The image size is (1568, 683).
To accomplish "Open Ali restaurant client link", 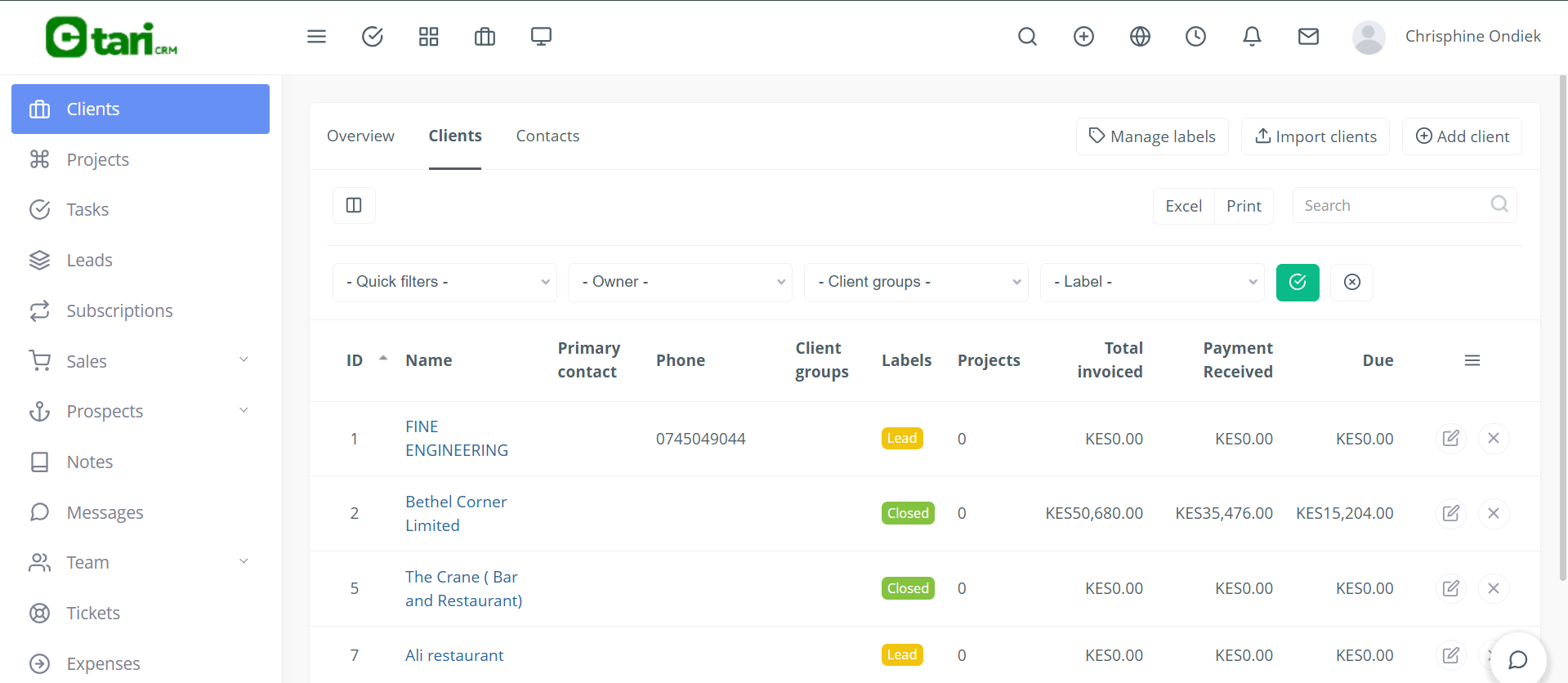I will [x=454, y=655].
